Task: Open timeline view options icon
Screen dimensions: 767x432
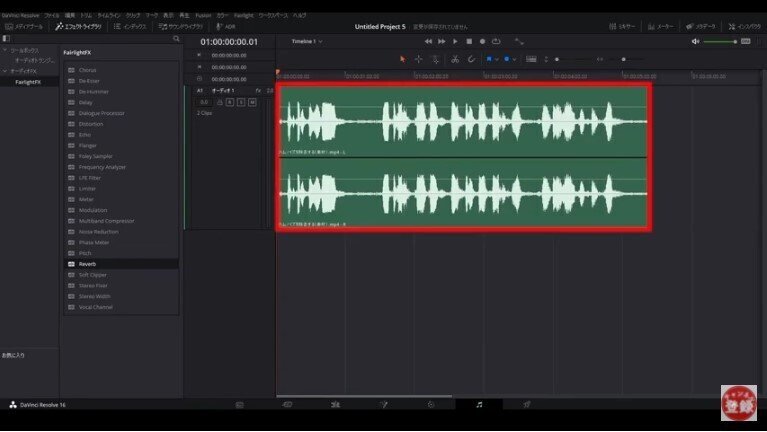Action: click(531, 59)
